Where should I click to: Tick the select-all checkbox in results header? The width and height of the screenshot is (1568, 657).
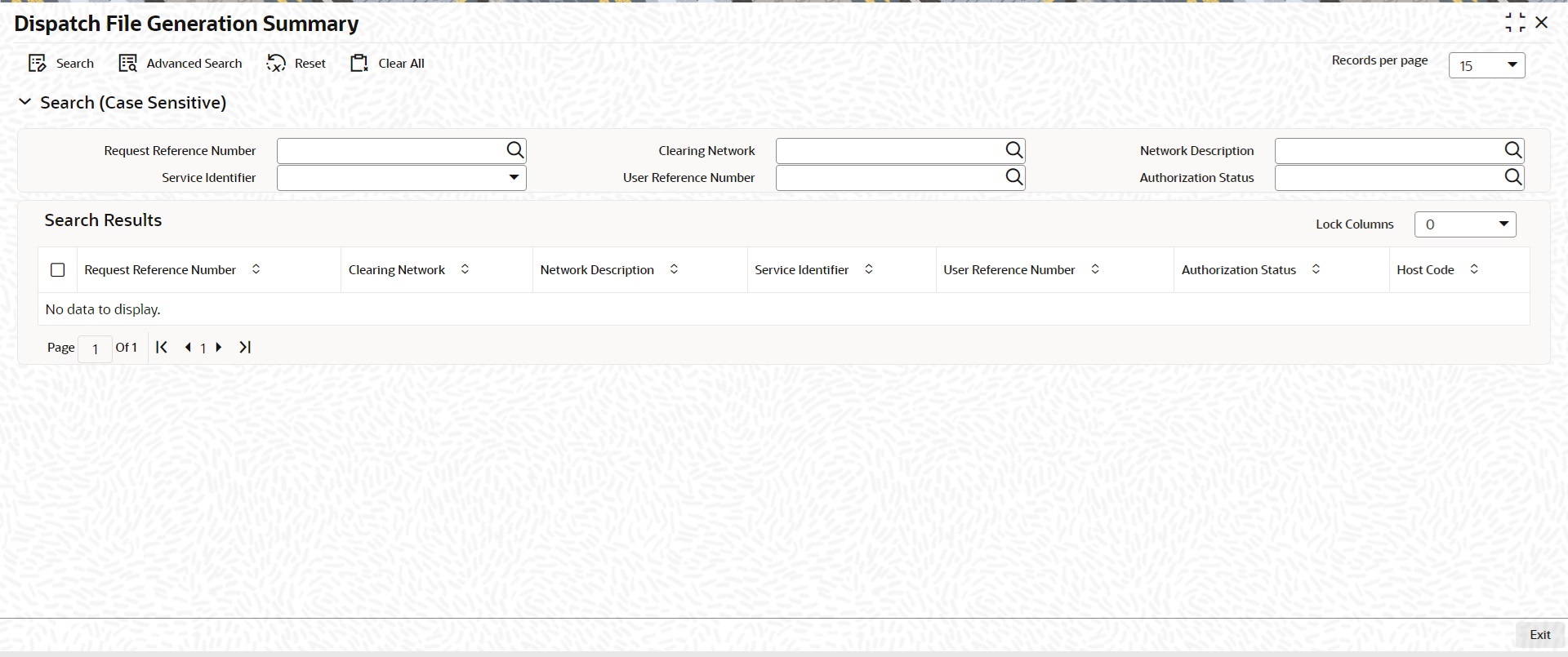[57, 270]
